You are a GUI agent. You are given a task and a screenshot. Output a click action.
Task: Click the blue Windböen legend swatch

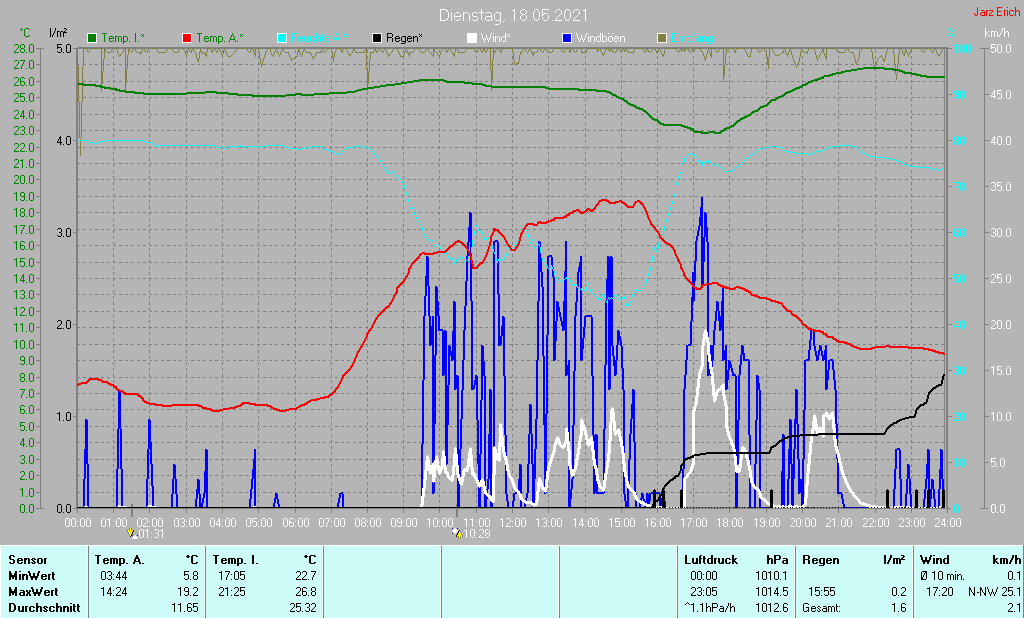click(566, 38)
